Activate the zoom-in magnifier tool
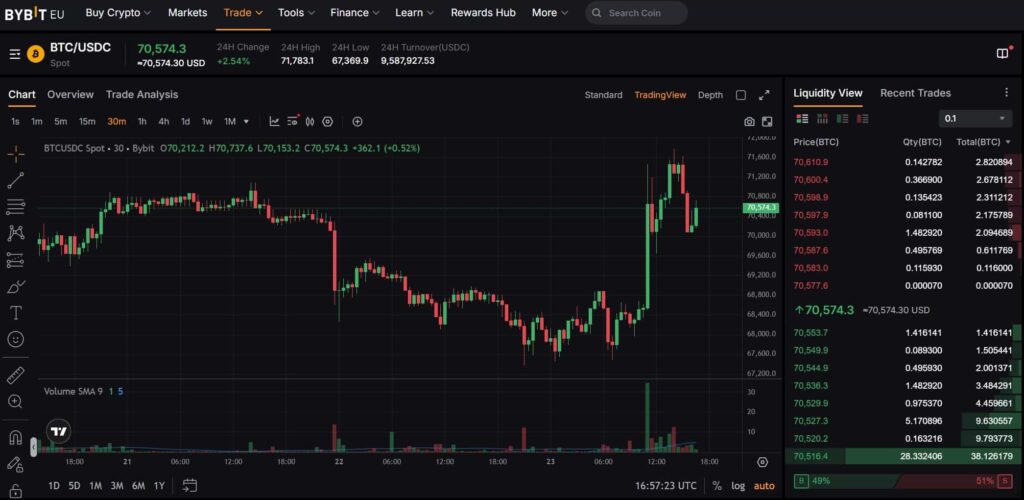 [16, 401]
